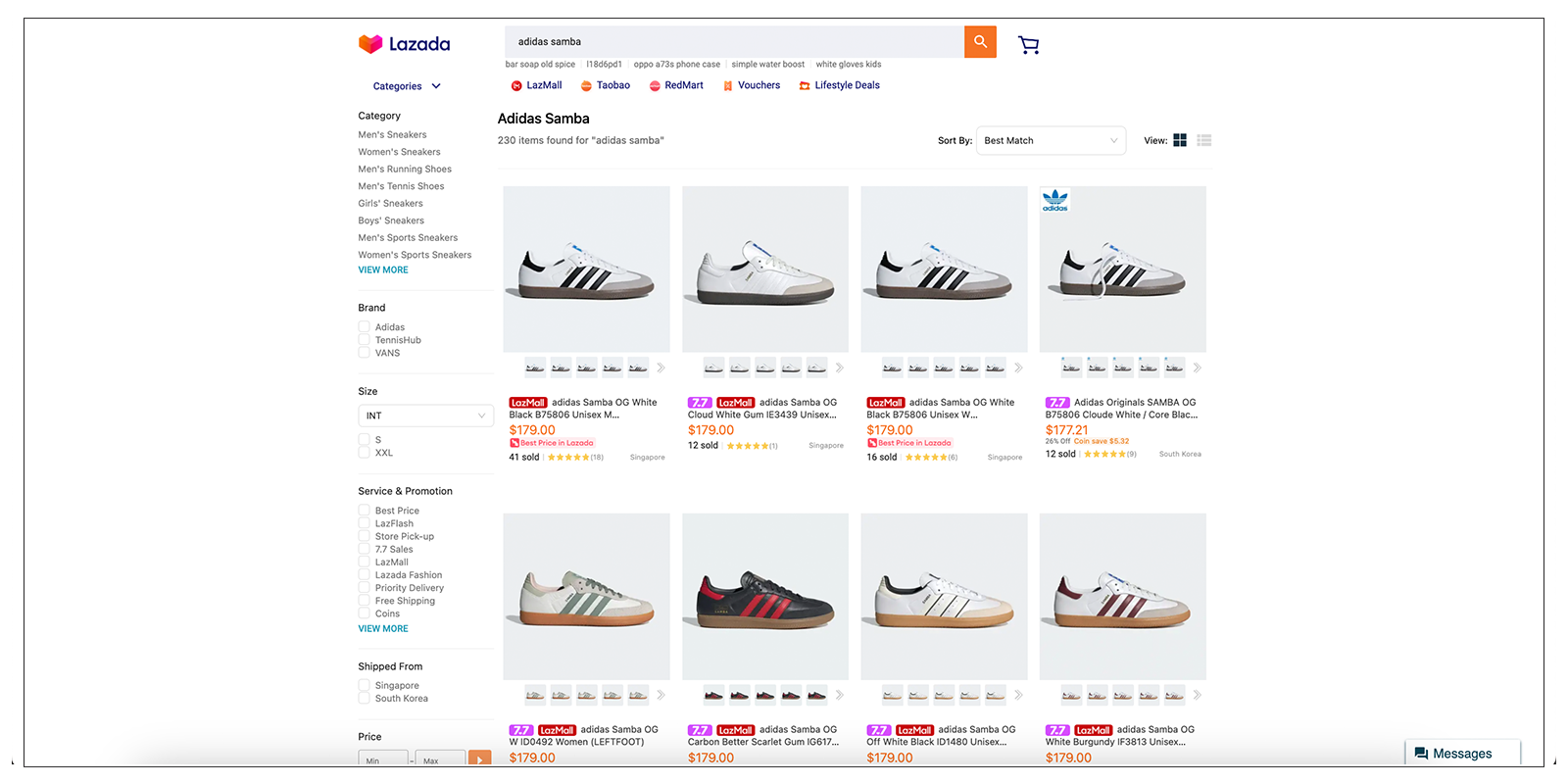Show more variants for White Burgundy IF3813

(1197, 695)
